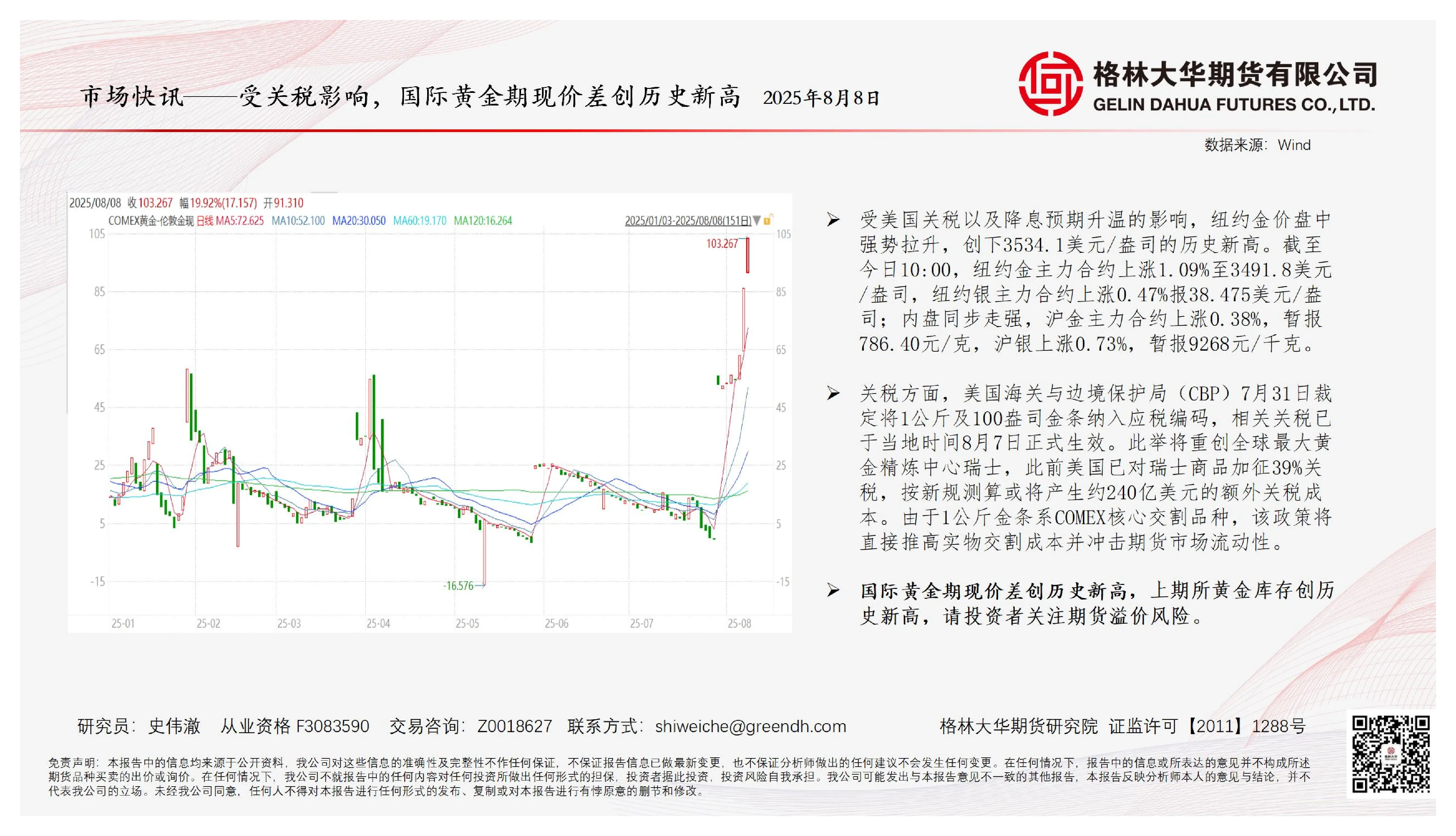The image size is (1456, 836).
Task: Open the date range dropdown triangle in chart
Action: 756,221
